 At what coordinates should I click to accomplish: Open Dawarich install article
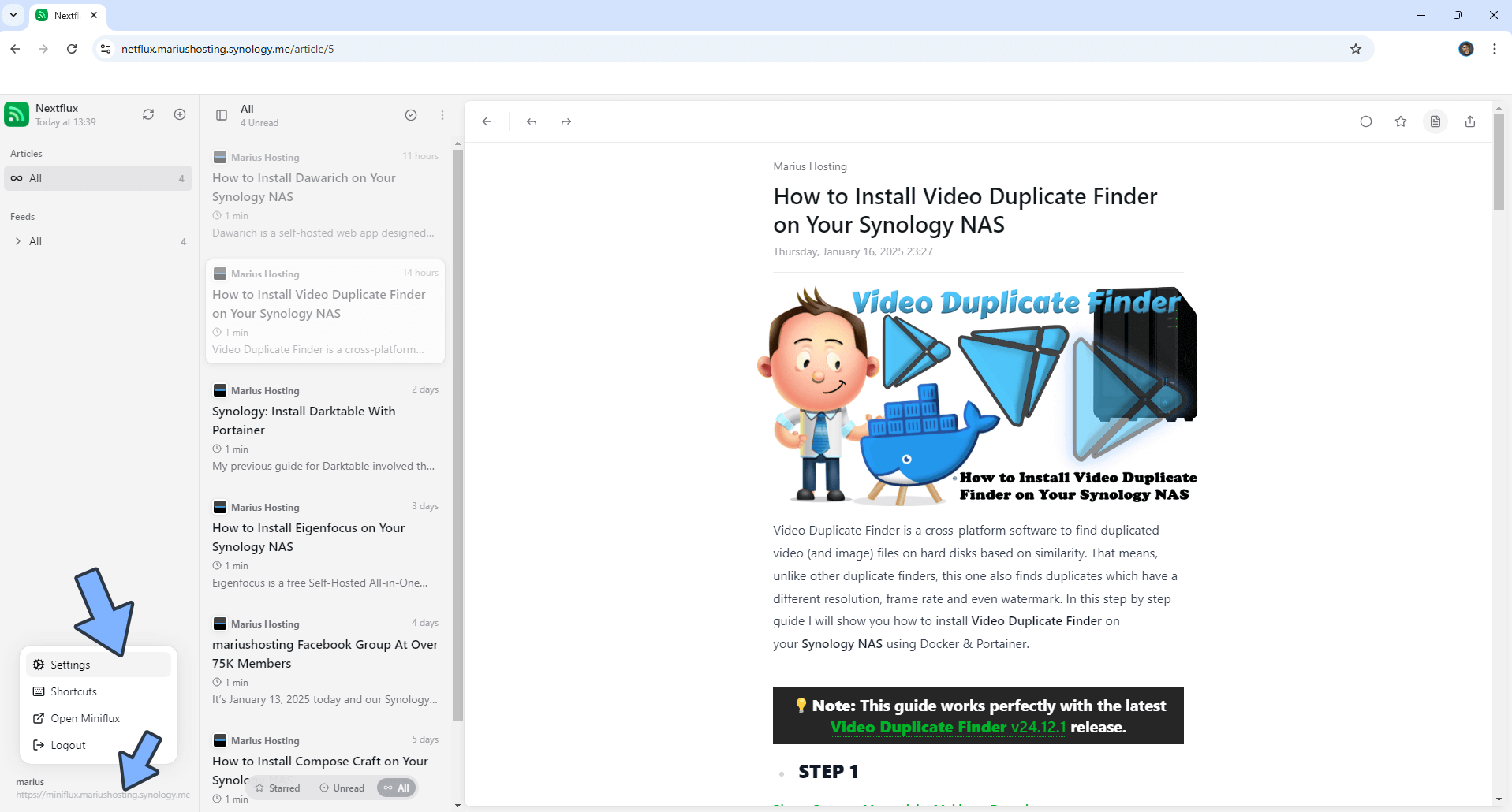(x=325, y=195)
